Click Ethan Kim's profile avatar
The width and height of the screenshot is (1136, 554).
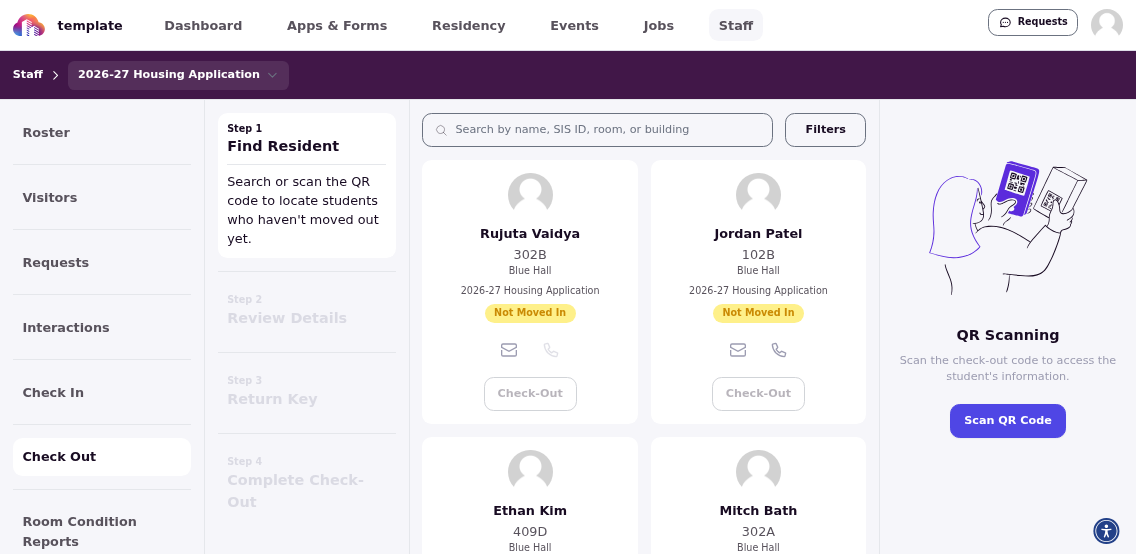[x=530, y=473]
